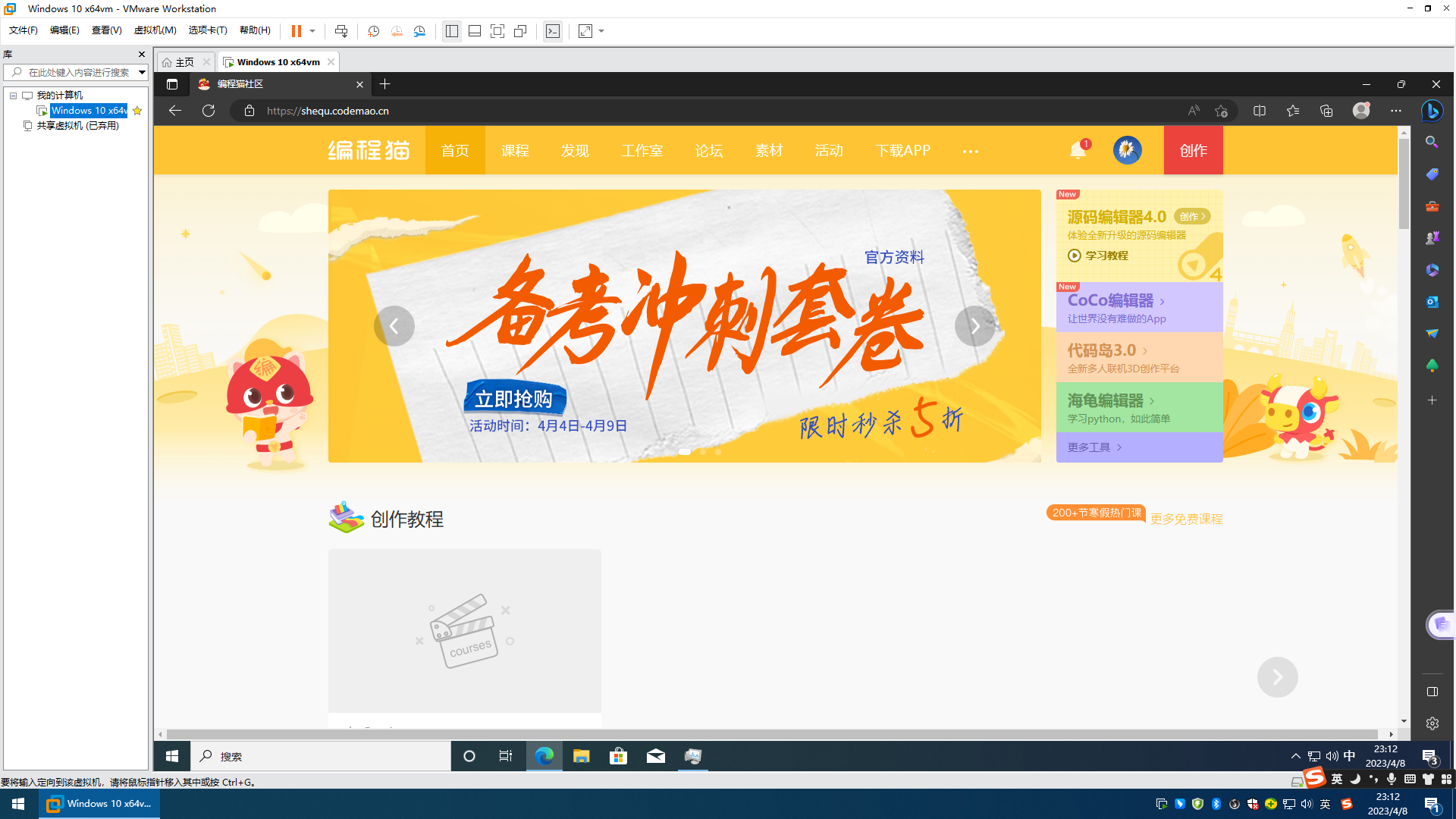Open the 海龟编辑器 card link

[x=1140, y=407]
